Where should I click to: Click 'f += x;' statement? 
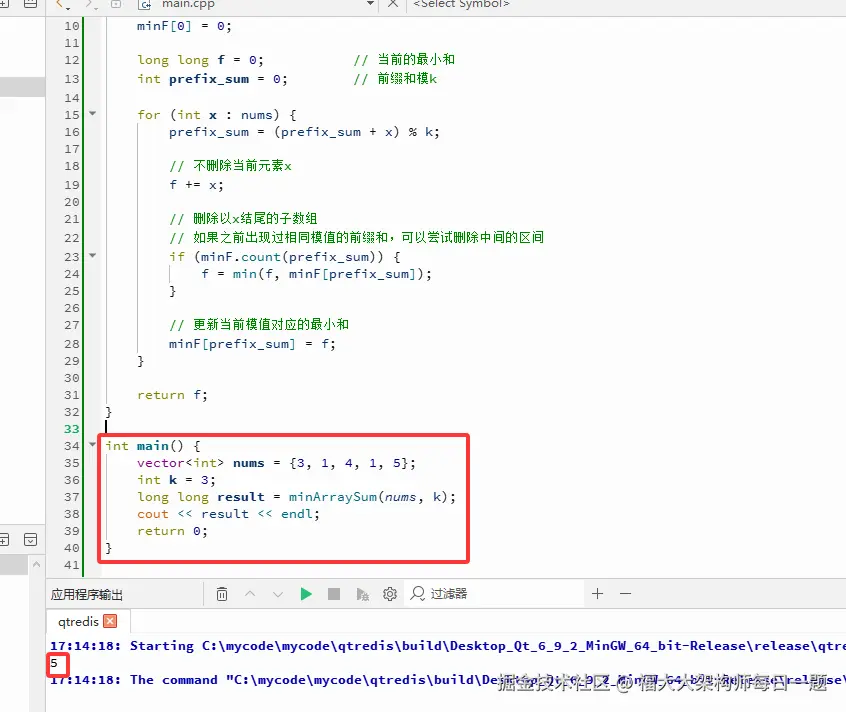[x=196, y=185]
